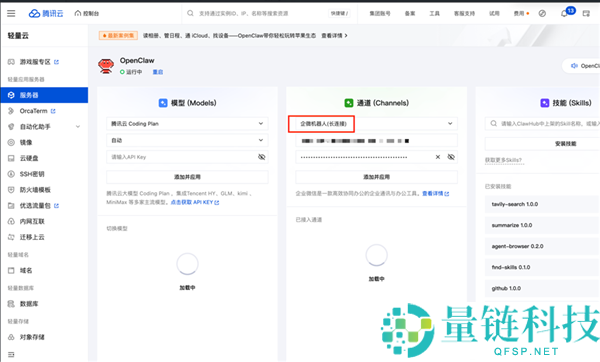Select the tavily-search 1.0.0 skill

(x=543, y=204)
